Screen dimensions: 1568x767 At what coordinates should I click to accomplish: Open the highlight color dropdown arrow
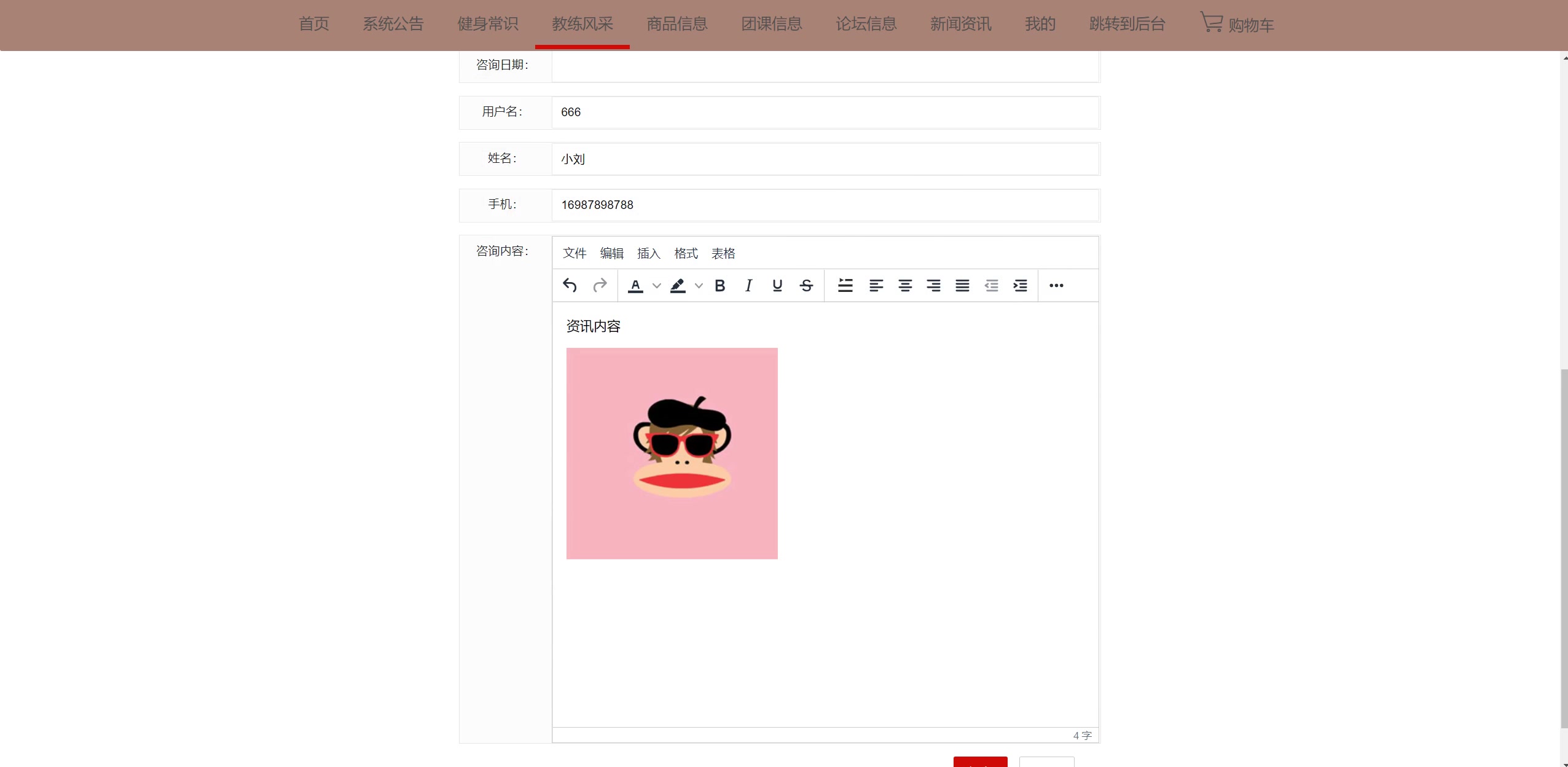[699, 285]
